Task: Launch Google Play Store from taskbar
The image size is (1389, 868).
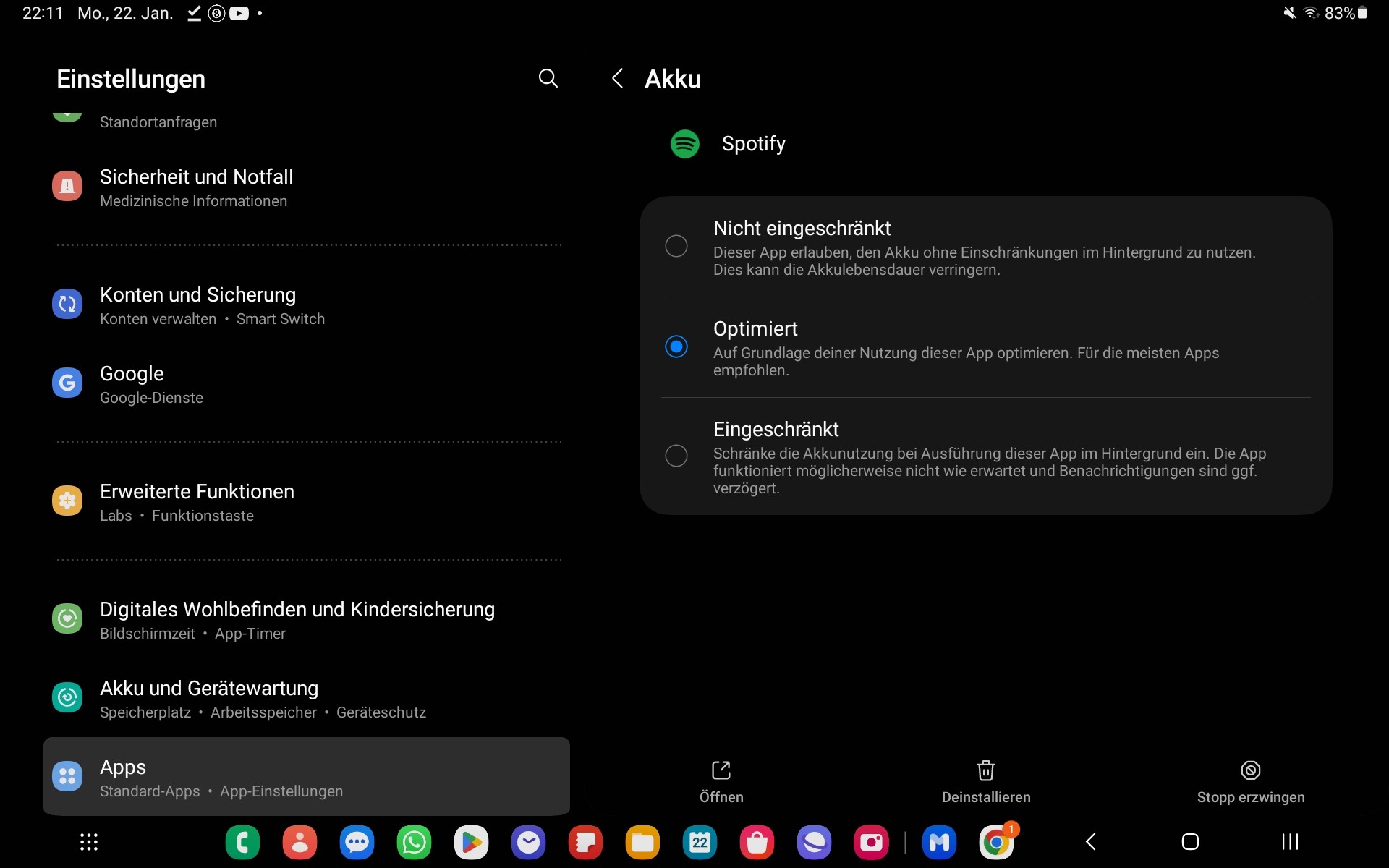Action: click(x=471, y=842)
